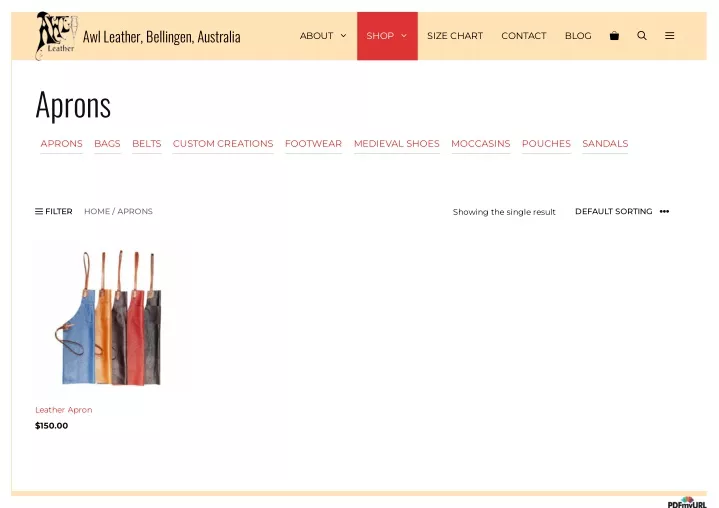Open the hamburger menu icon in header
The image size is (719, 508).
pyautogui.click(x=669, y=36)
